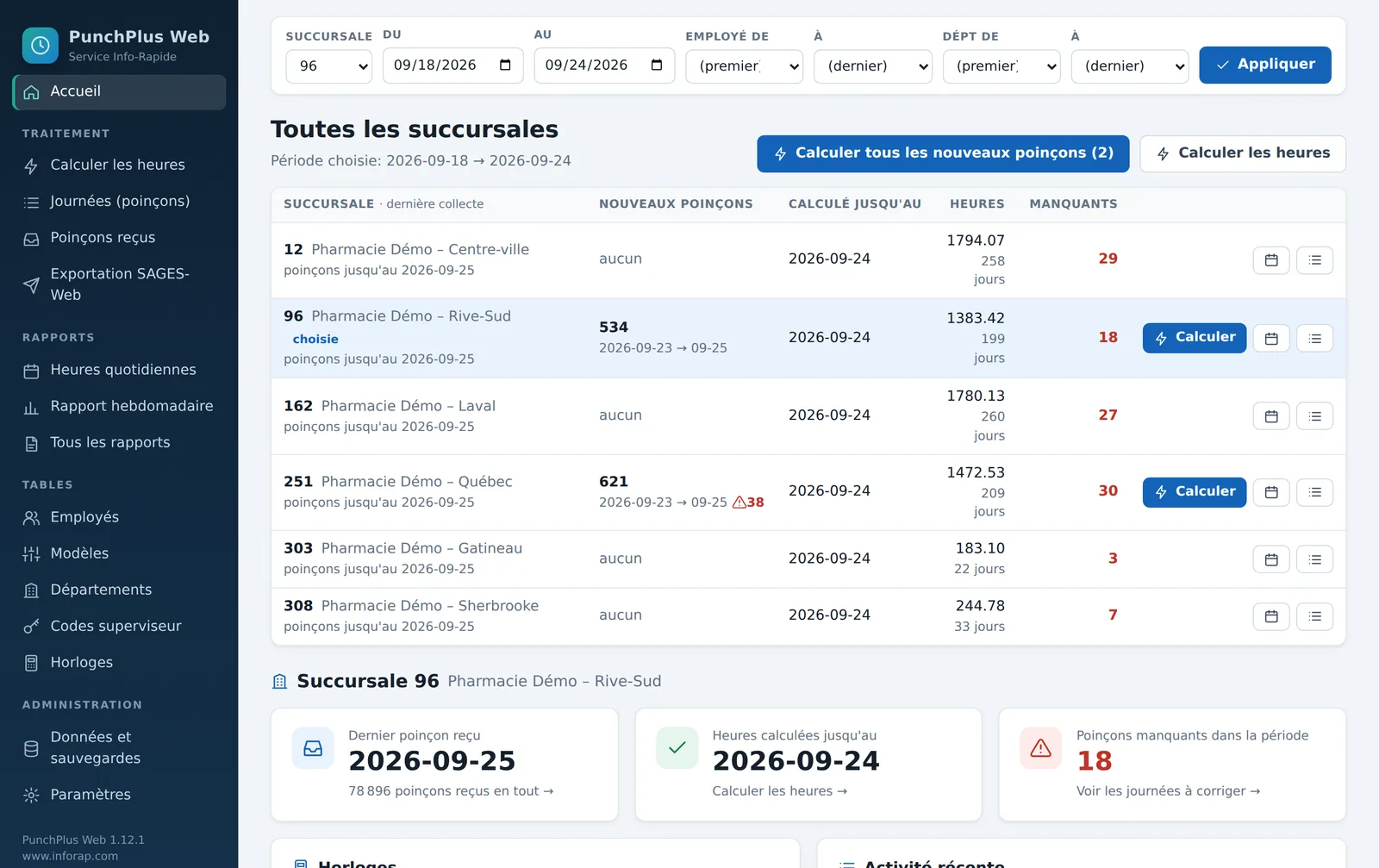The image size is (1379, 868).
Task: Follow 78 896 poinçons reçus en tout link
Action: point(451,791)
